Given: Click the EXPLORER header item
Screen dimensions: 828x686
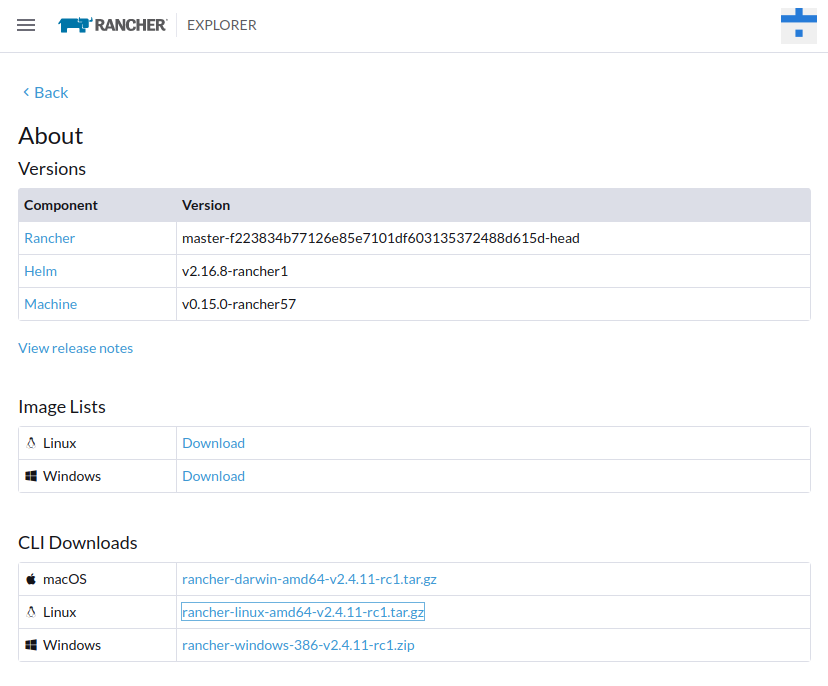Looking at the screenshot, I should 221,25.
